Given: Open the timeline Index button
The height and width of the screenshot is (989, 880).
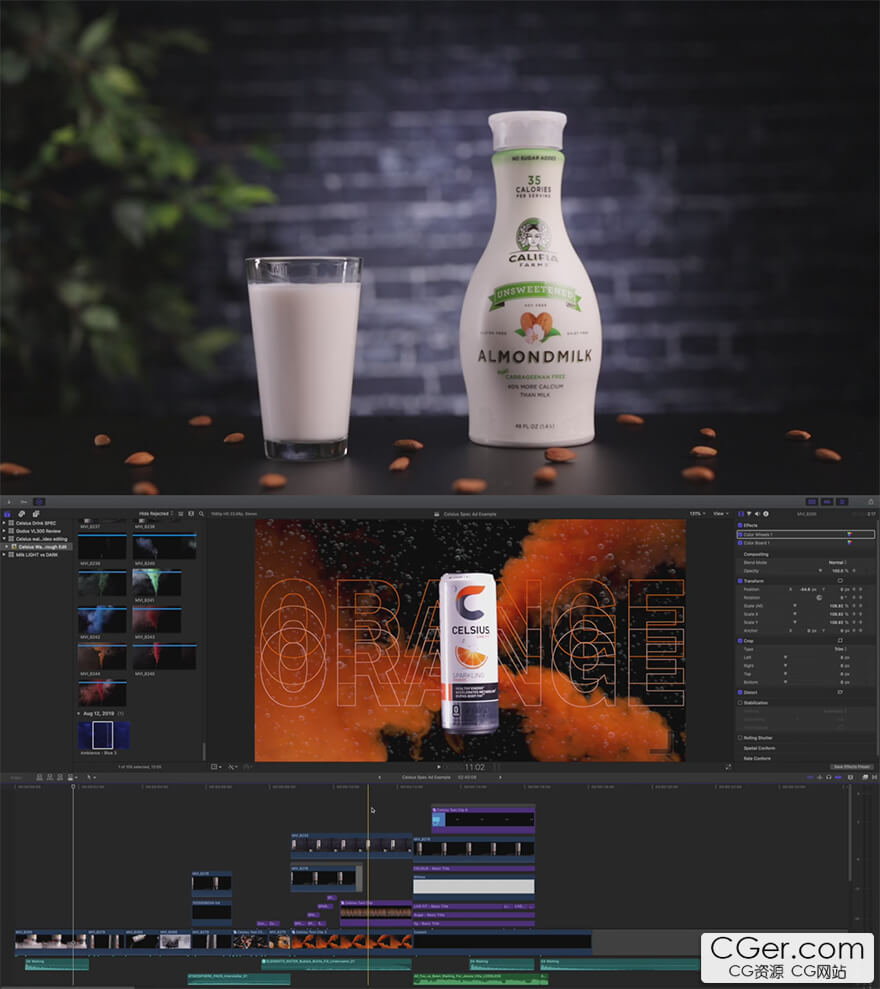Looking at the screenshot, I should 16,778.
